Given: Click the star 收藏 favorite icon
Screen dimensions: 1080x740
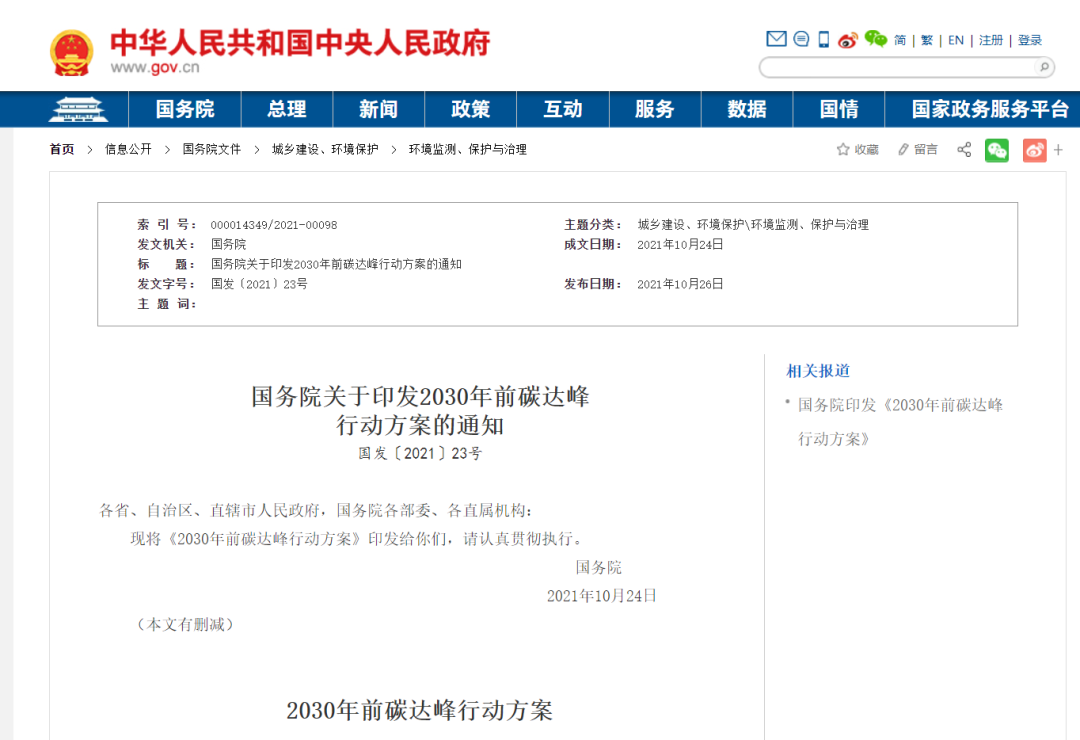Looking at the screenshot, I should (x=858, y=150).
